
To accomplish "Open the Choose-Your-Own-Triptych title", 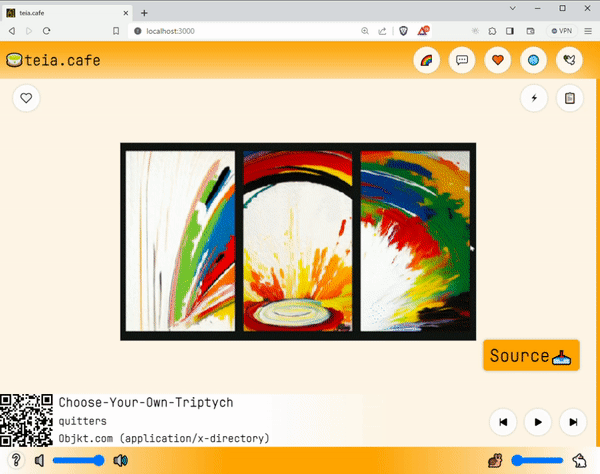I will pyautogui.click(x=146, y=402).
